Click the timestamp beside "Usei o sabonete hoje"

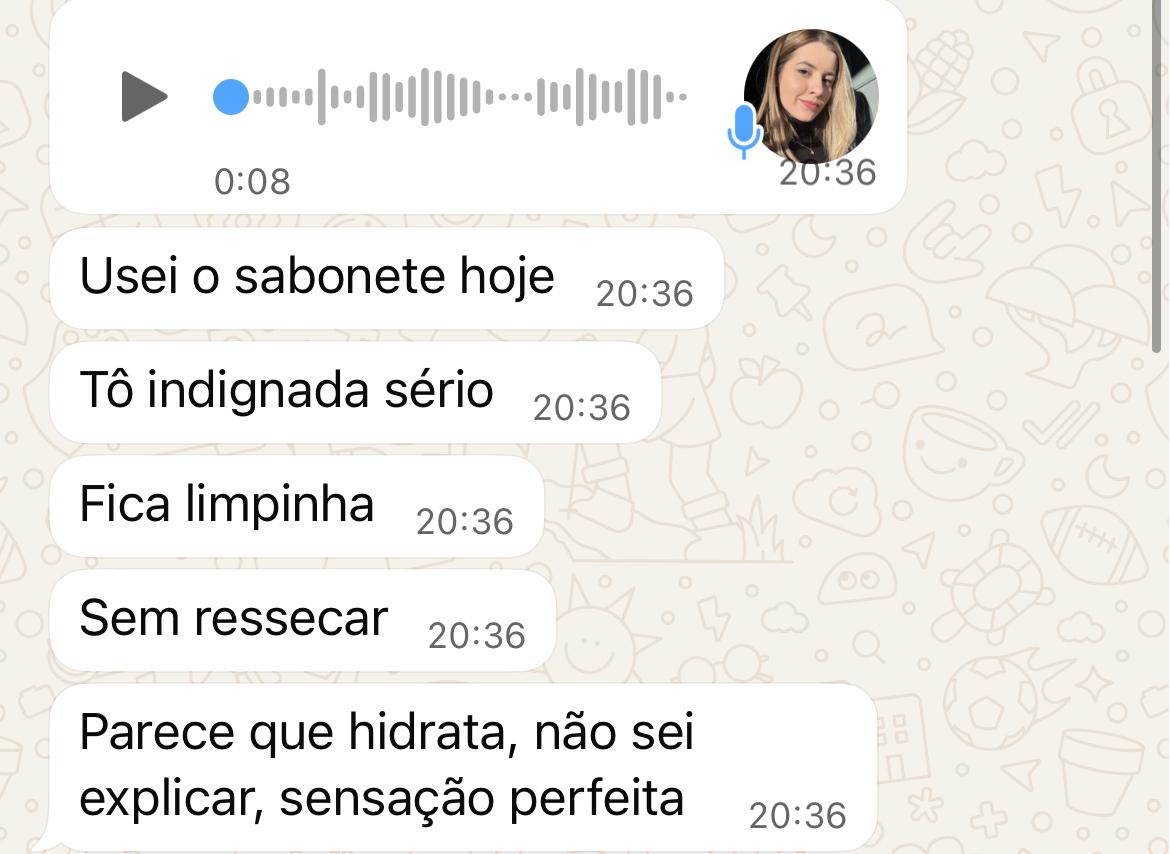pyautogui.click(x=645, y=294)
